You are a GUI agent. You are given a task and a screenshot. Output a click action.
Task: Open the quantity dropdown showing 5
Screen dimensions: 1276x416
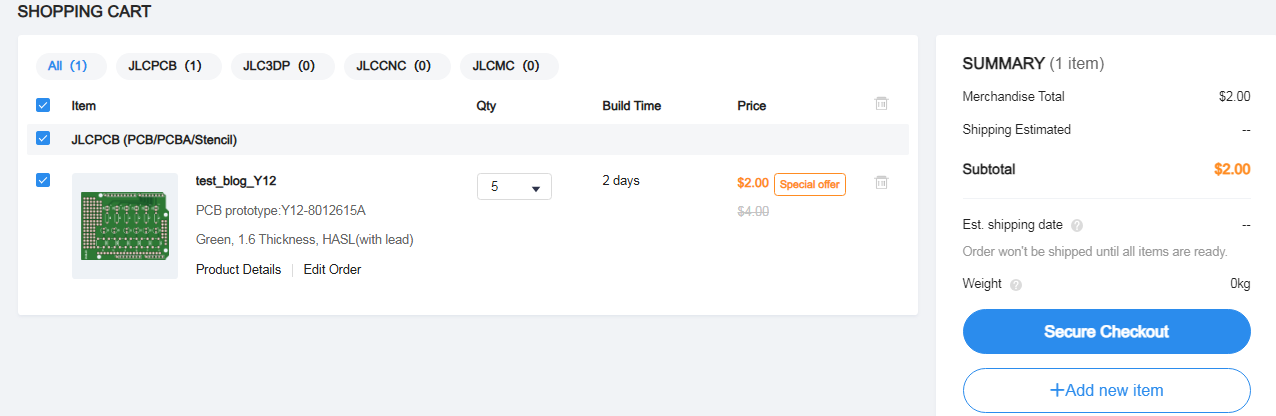514,187
